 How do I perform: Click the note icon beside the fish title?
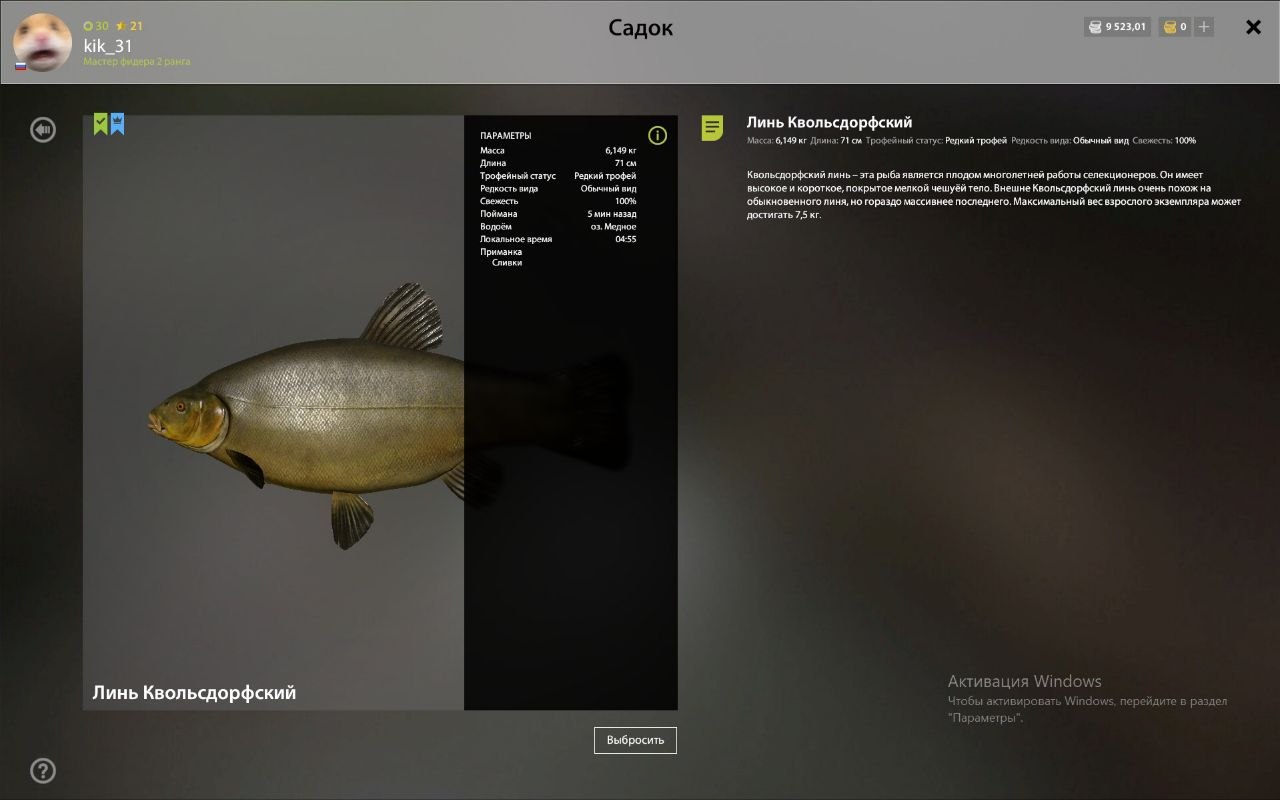(x=712, y=128)
